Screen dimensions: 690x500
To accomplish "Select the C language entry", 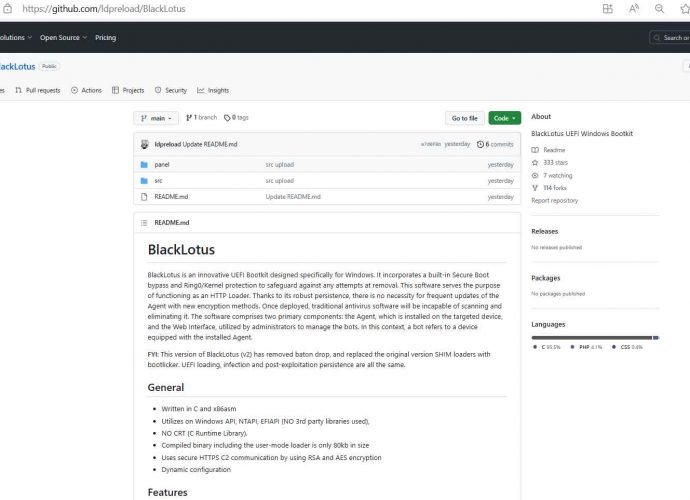I will coord(547,347).
